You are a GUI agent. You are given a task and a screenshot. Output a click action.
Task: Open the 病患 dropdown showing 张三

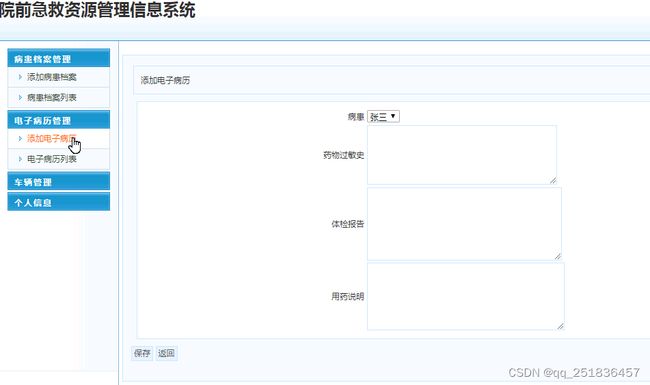pyautogui.click(x=383, y=116)
